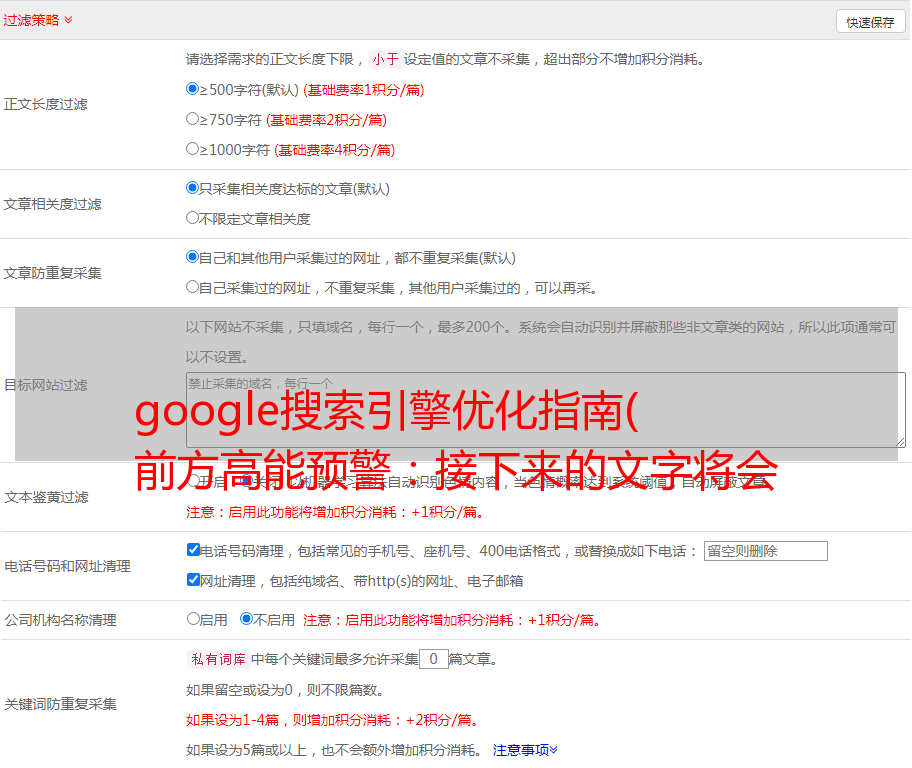Collapse the 过滤策略 section header

tap(38, 20)
